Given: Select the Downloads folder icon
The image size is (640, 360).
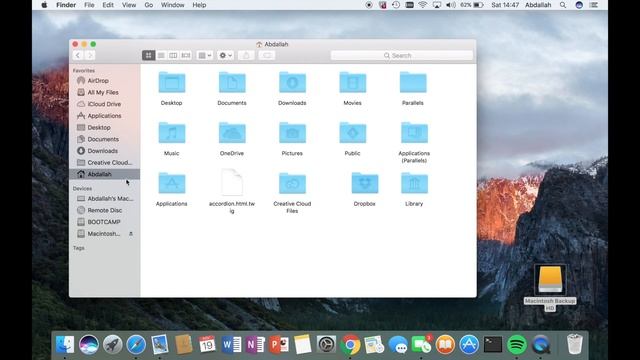Looking at the screenshot, I should tap(292, 82).
